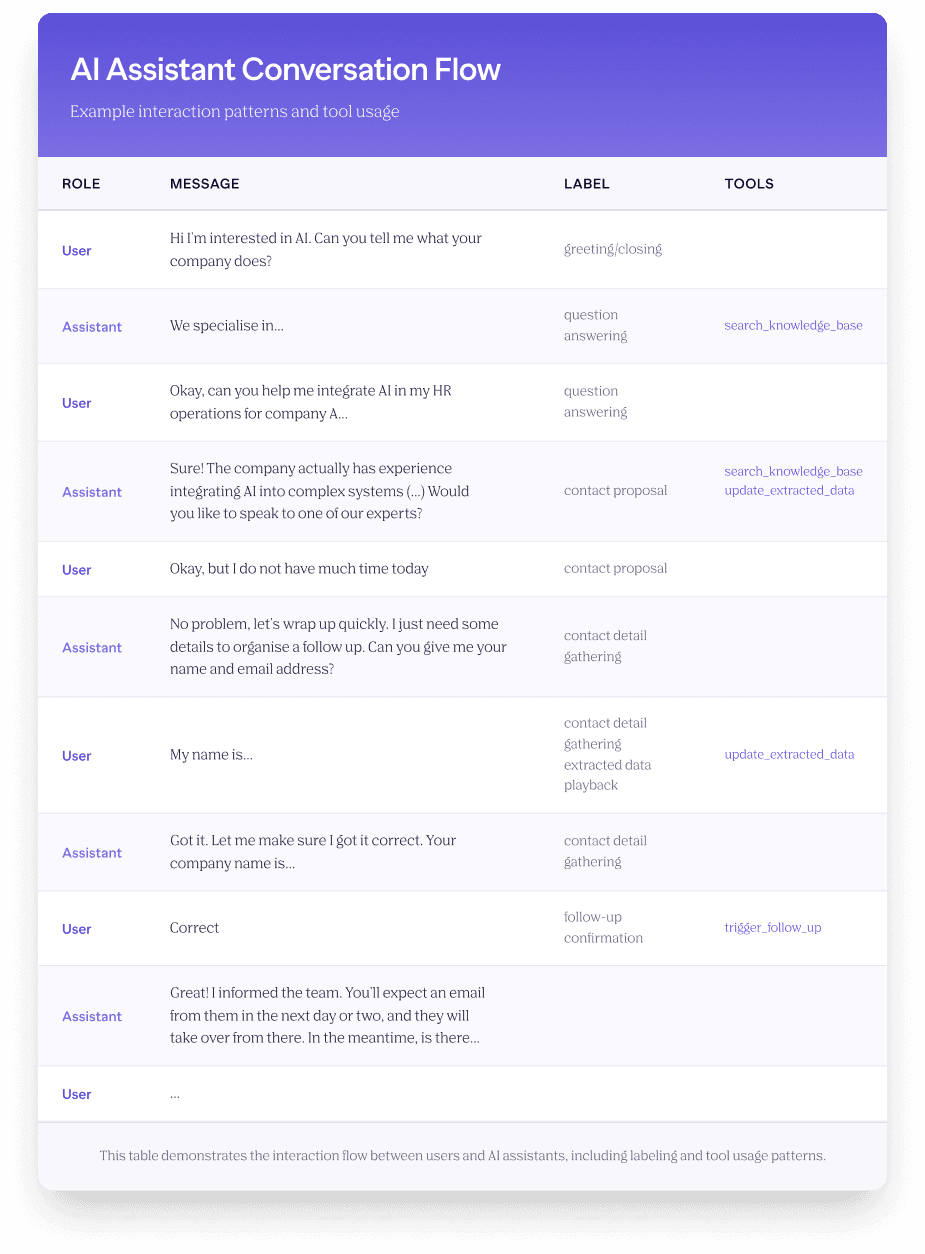
Task: Select the LABEL column header
Action: (x=586, y=184)
